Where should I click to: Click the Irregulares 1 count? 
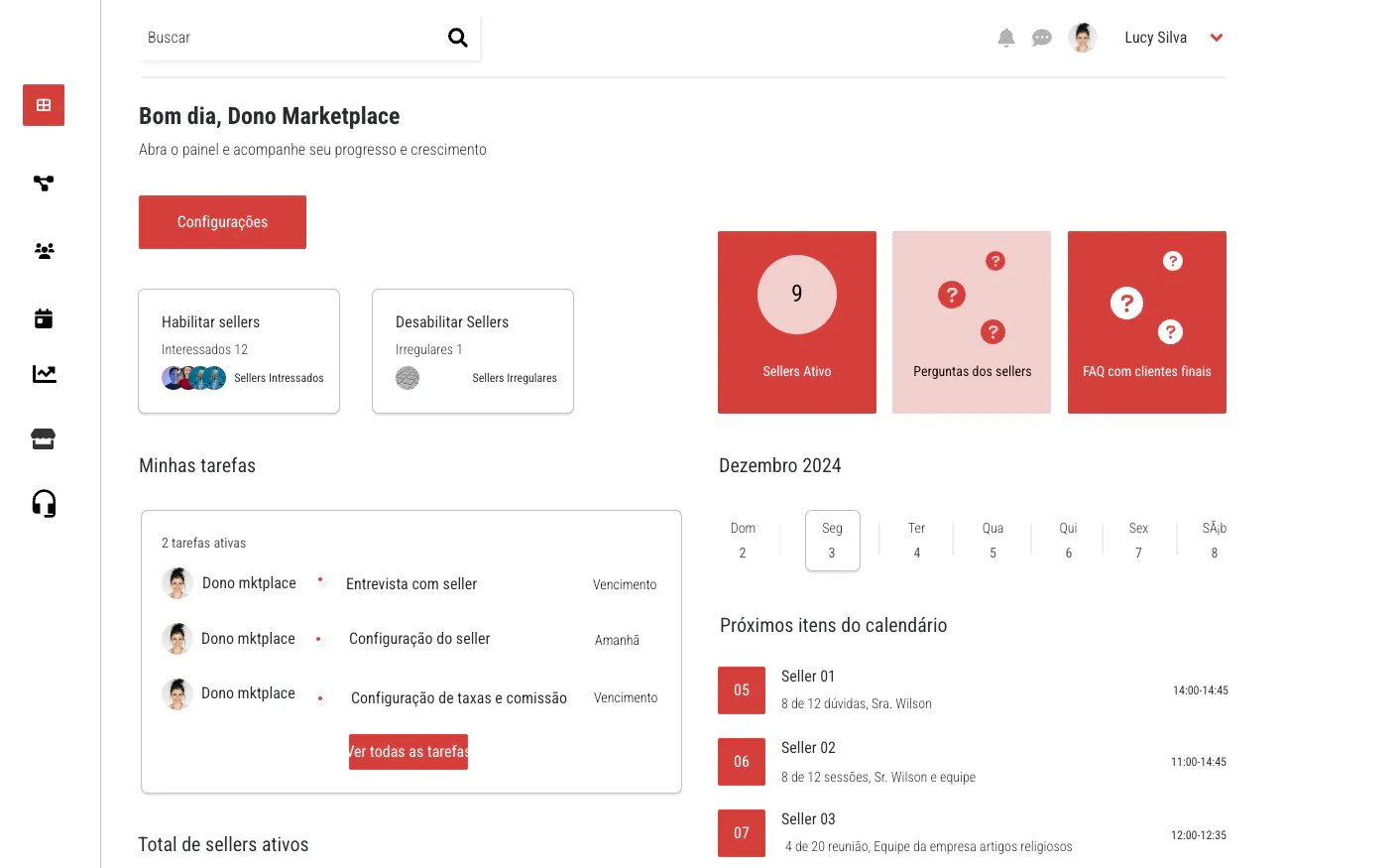pos(429,350)
